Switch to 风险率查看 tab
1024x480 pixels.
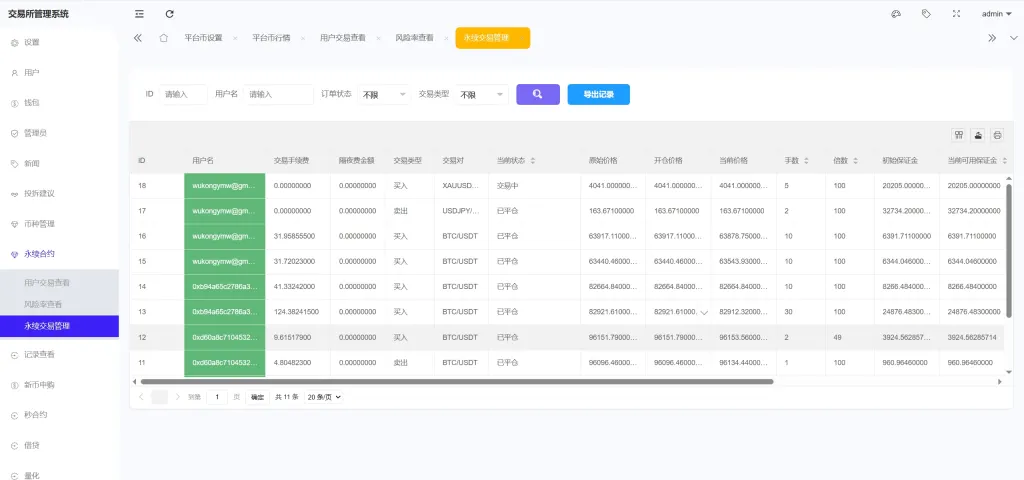click(414, 38)
